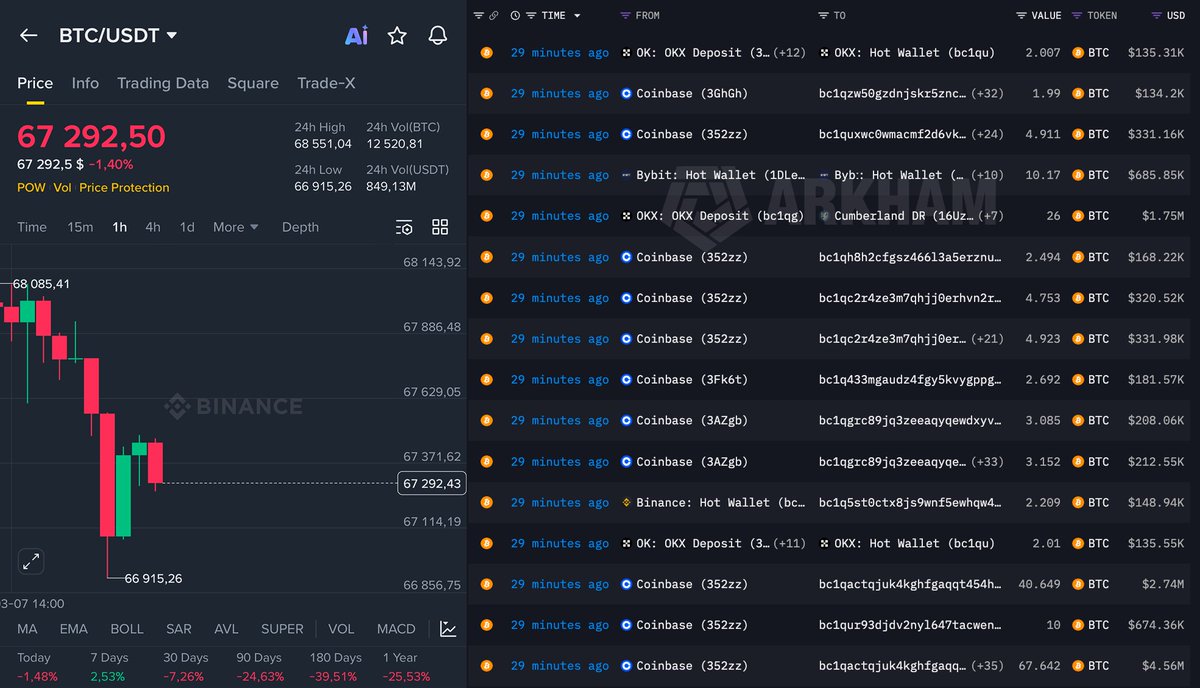
Task: Click 24h High 68 551,04 value
Action: coord(323,144)
